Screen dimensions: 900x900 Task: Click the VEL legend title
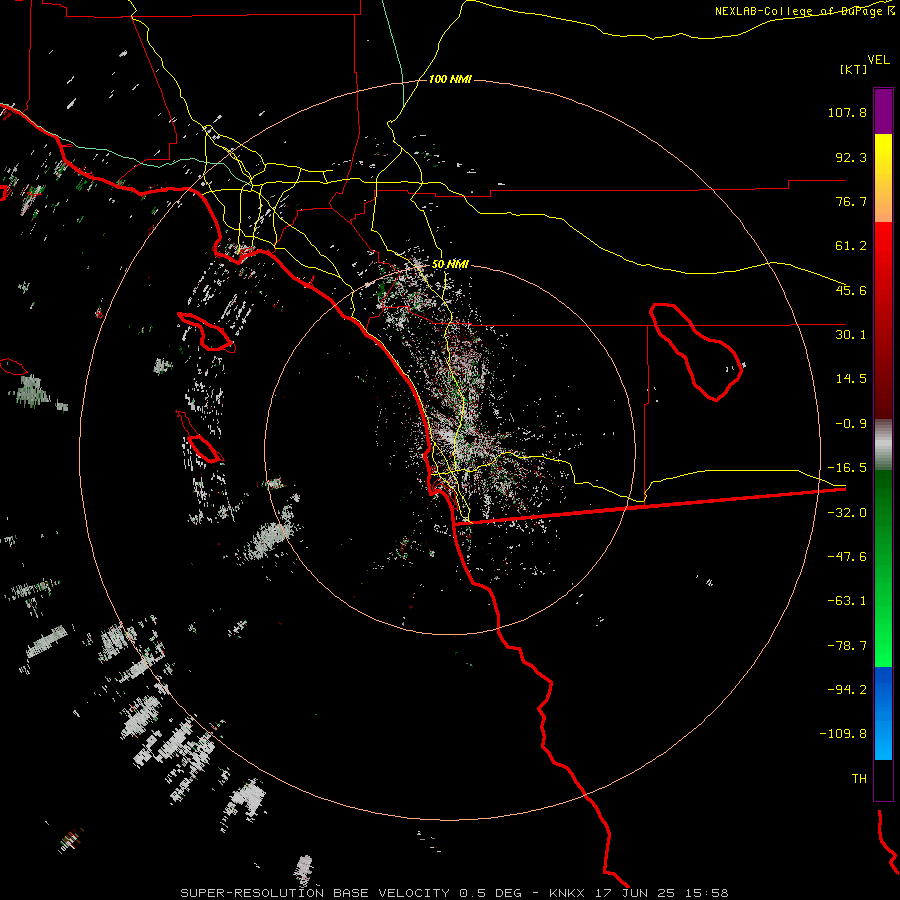pos(879,60)
